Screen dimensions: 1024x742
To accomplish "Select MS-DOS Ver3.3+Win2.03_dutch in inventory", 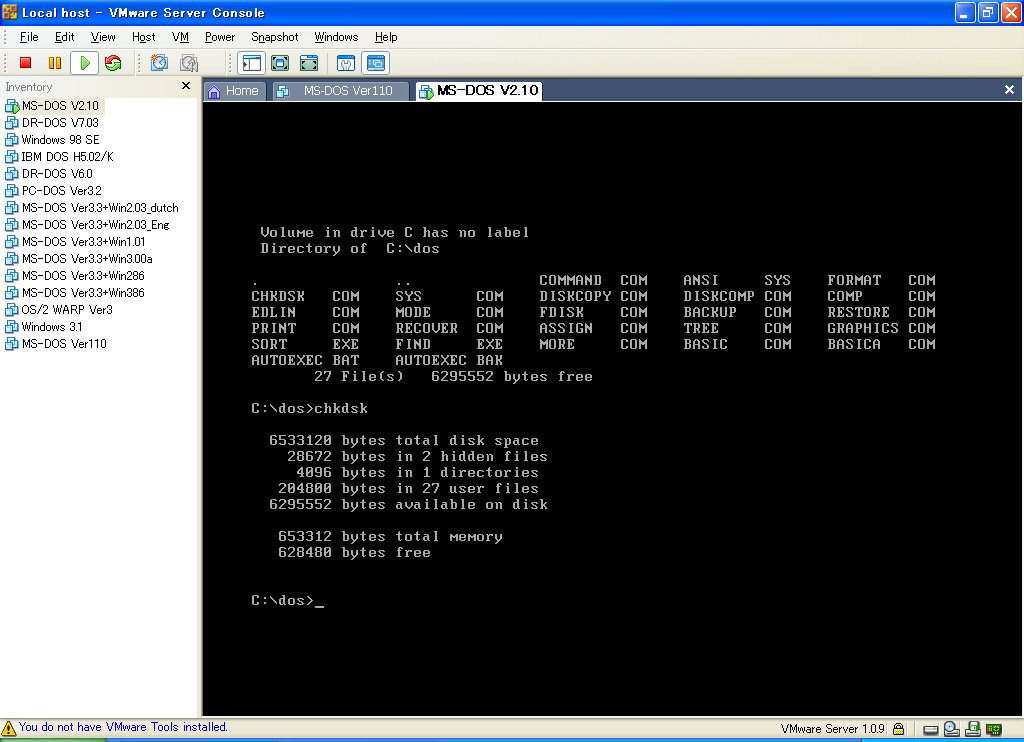I will pos(100,207).
